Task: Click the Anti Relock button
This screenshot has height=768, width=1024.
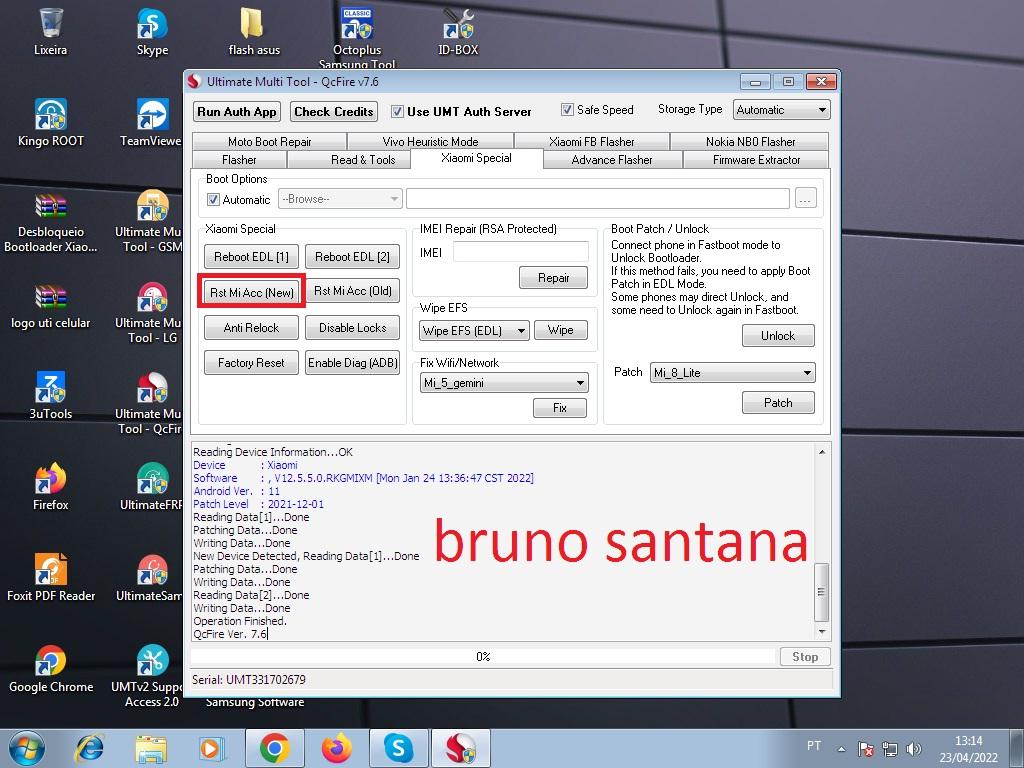Action: point(251,328)
